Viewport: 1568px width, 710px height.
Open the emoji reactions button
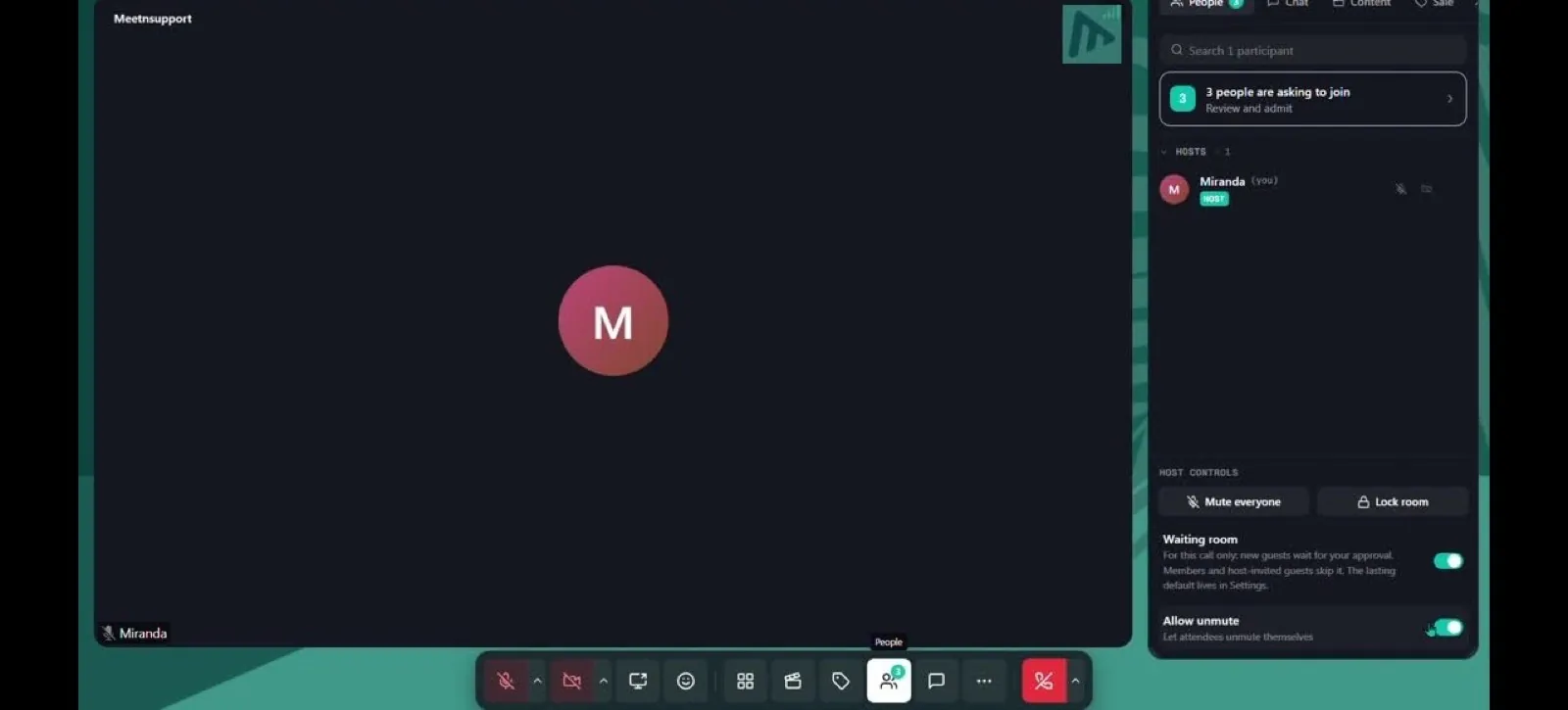pos(686,681)
